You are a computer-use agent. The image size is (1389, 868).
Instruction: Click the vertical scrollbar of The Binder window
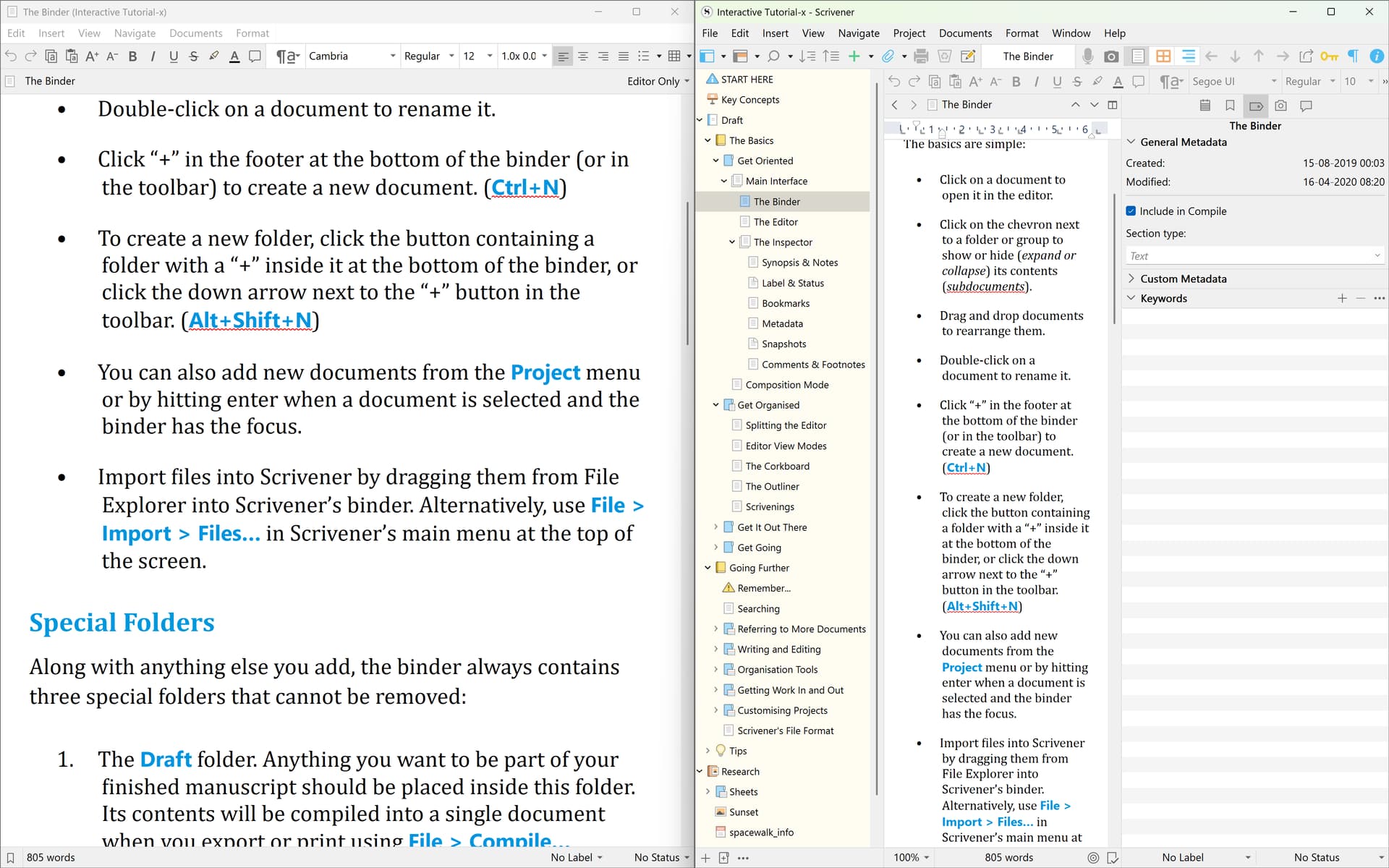[x=688, y=273]
